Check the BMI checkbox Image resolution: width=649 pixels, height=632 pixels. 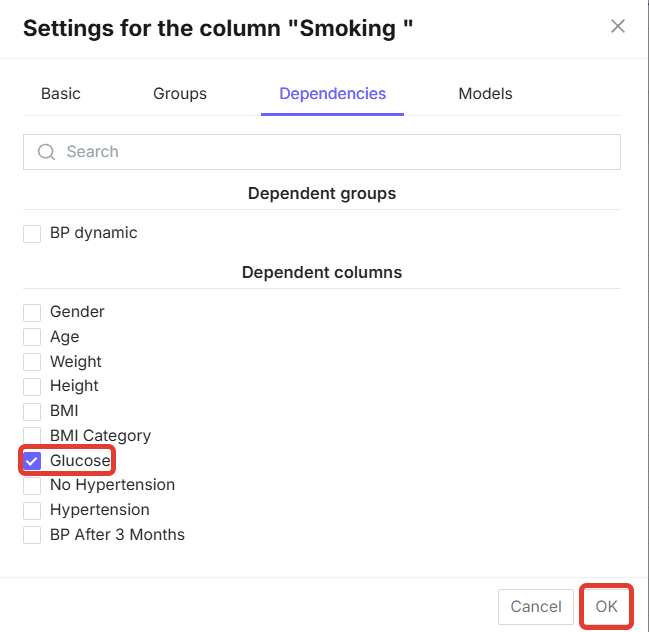coord(32,411)
